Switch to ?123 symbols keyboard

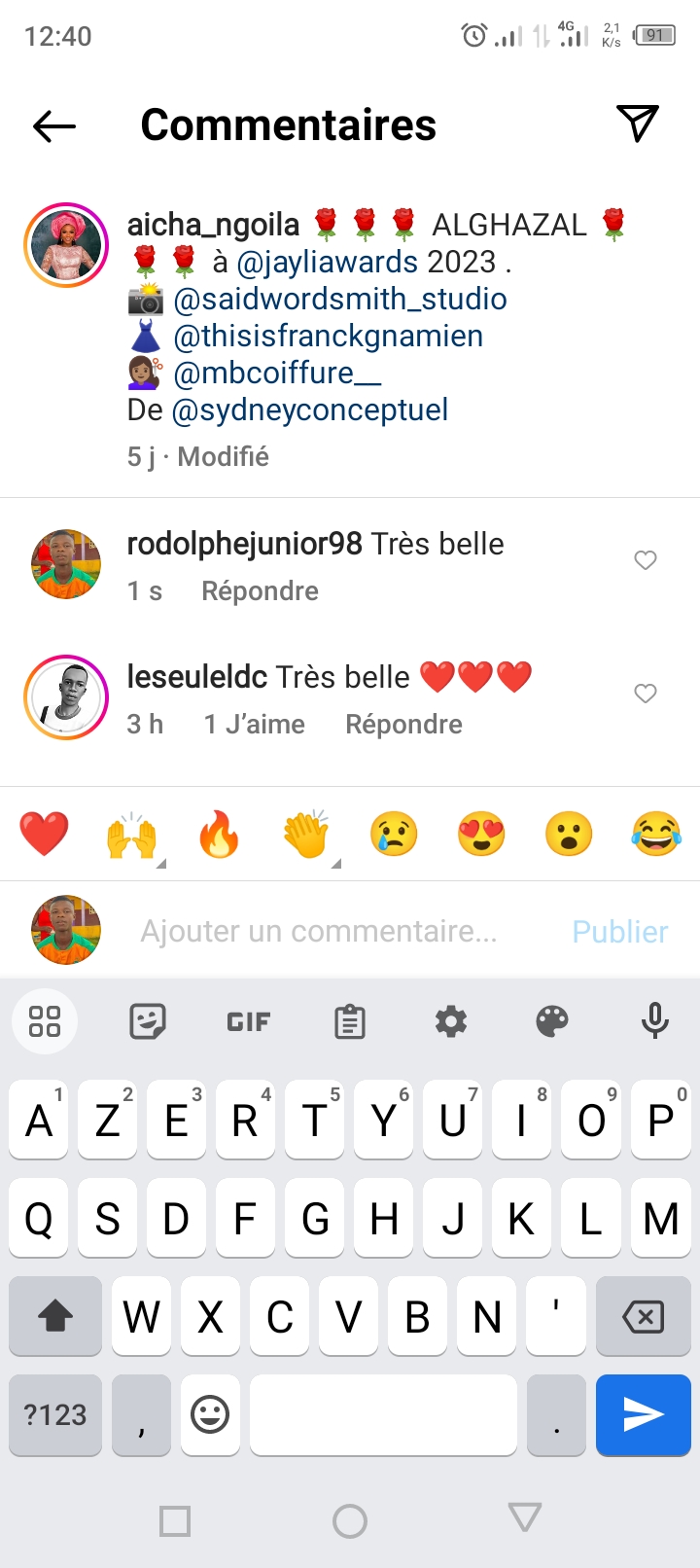coord(55,1414)
